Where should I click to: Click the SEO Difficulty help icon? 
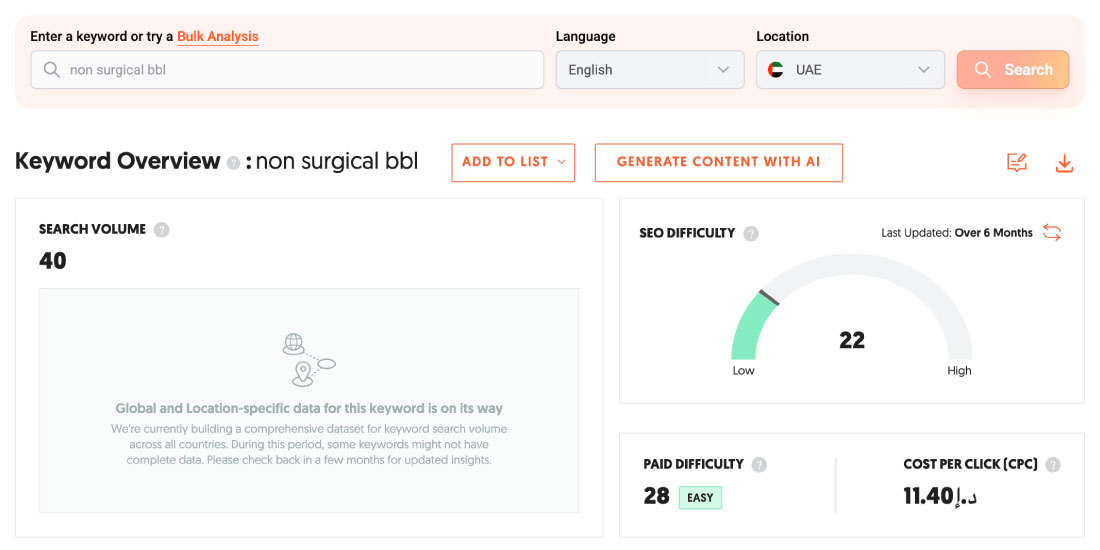coord(751,233)
